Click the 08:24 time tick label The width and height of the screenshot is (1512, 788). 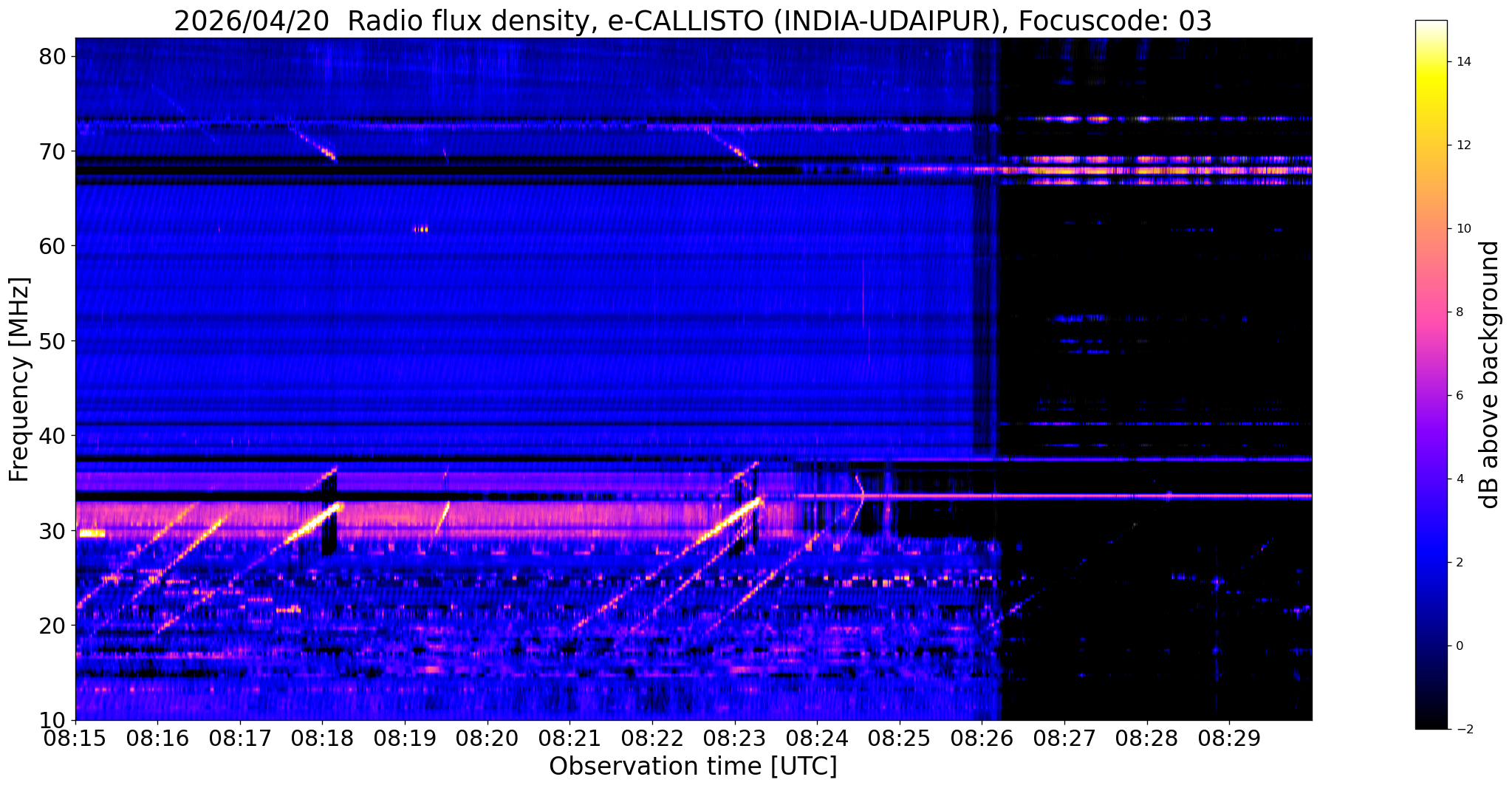[817, 739]
